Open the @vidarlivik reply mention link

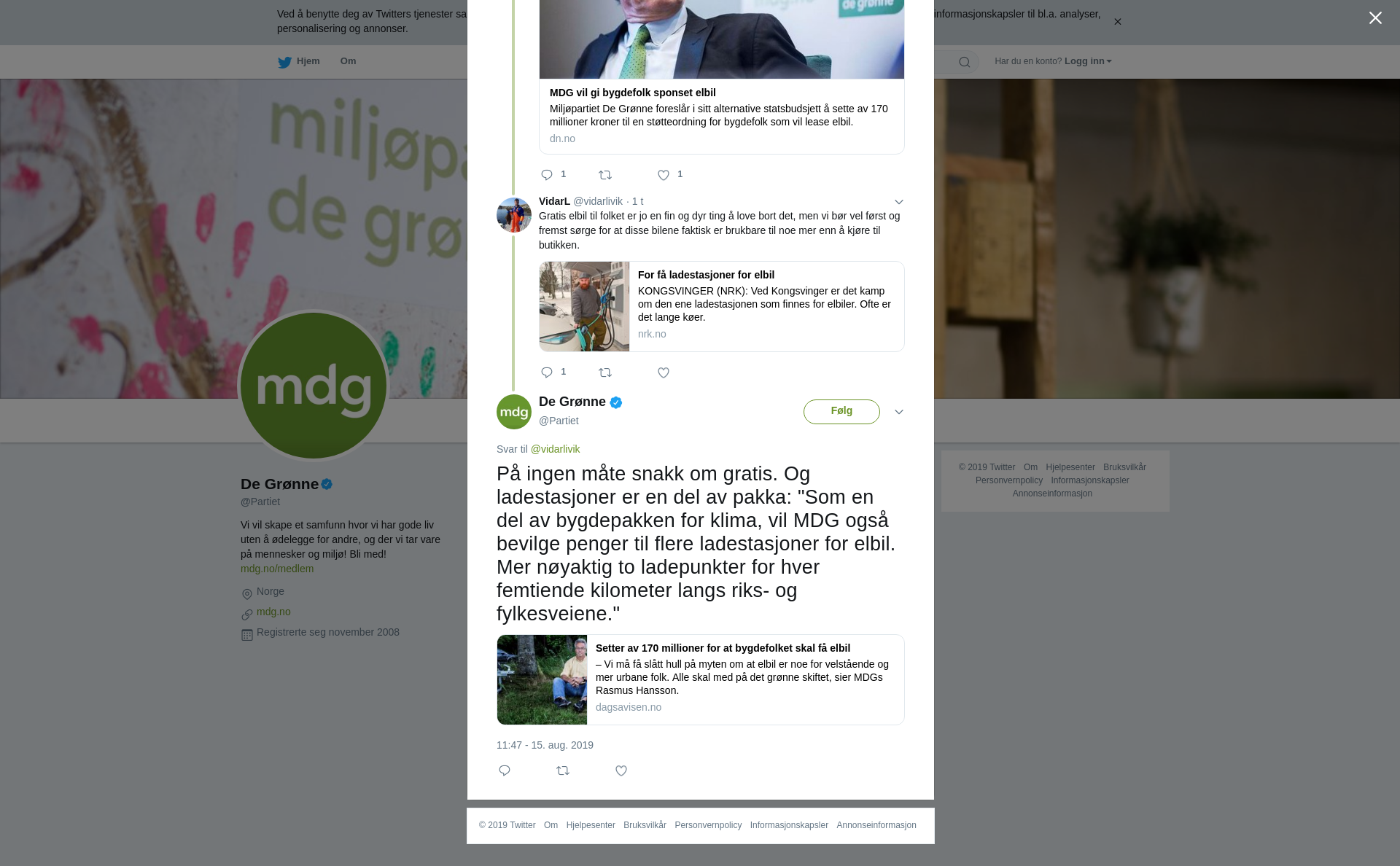point(555,449)
